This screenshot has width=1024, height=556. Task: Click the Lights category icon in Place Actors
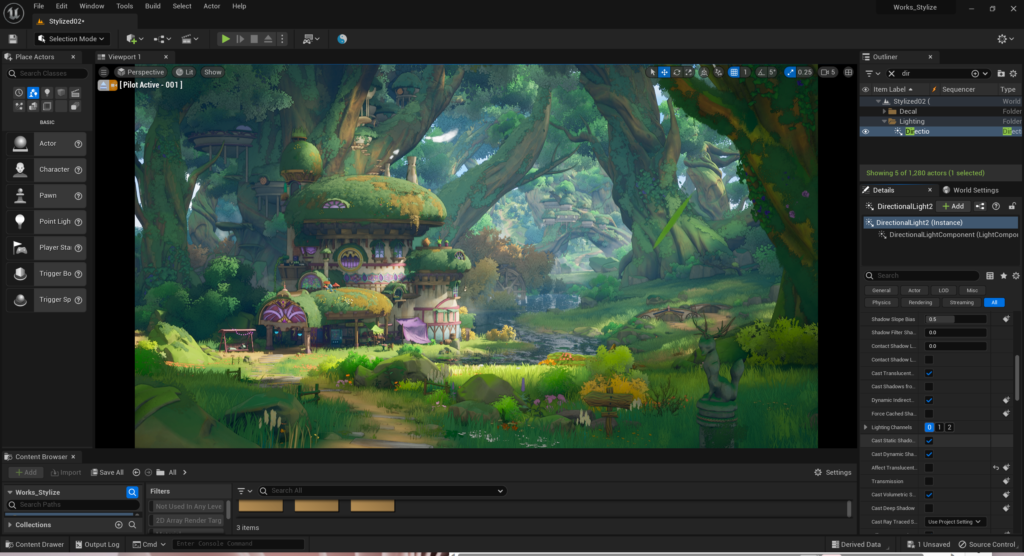(x=47, y=93)
